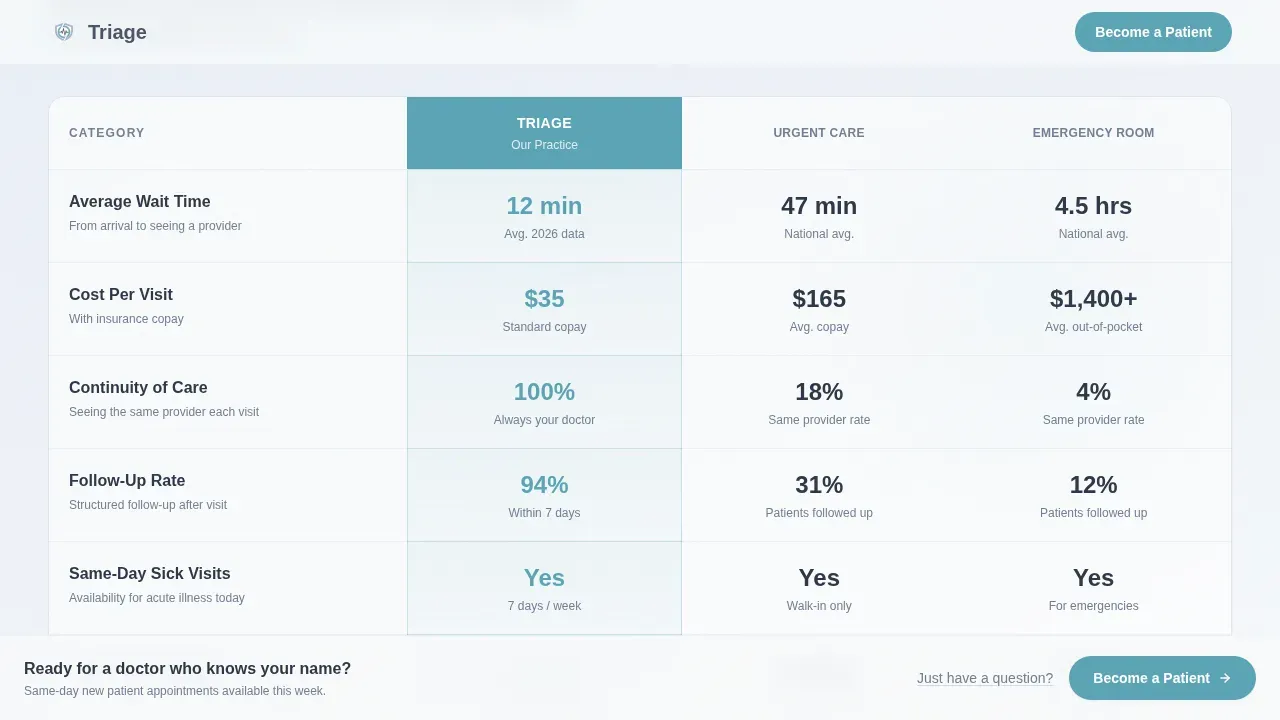Select the Emergency Room column header

pyautogui.click(x=1093, y=133)
